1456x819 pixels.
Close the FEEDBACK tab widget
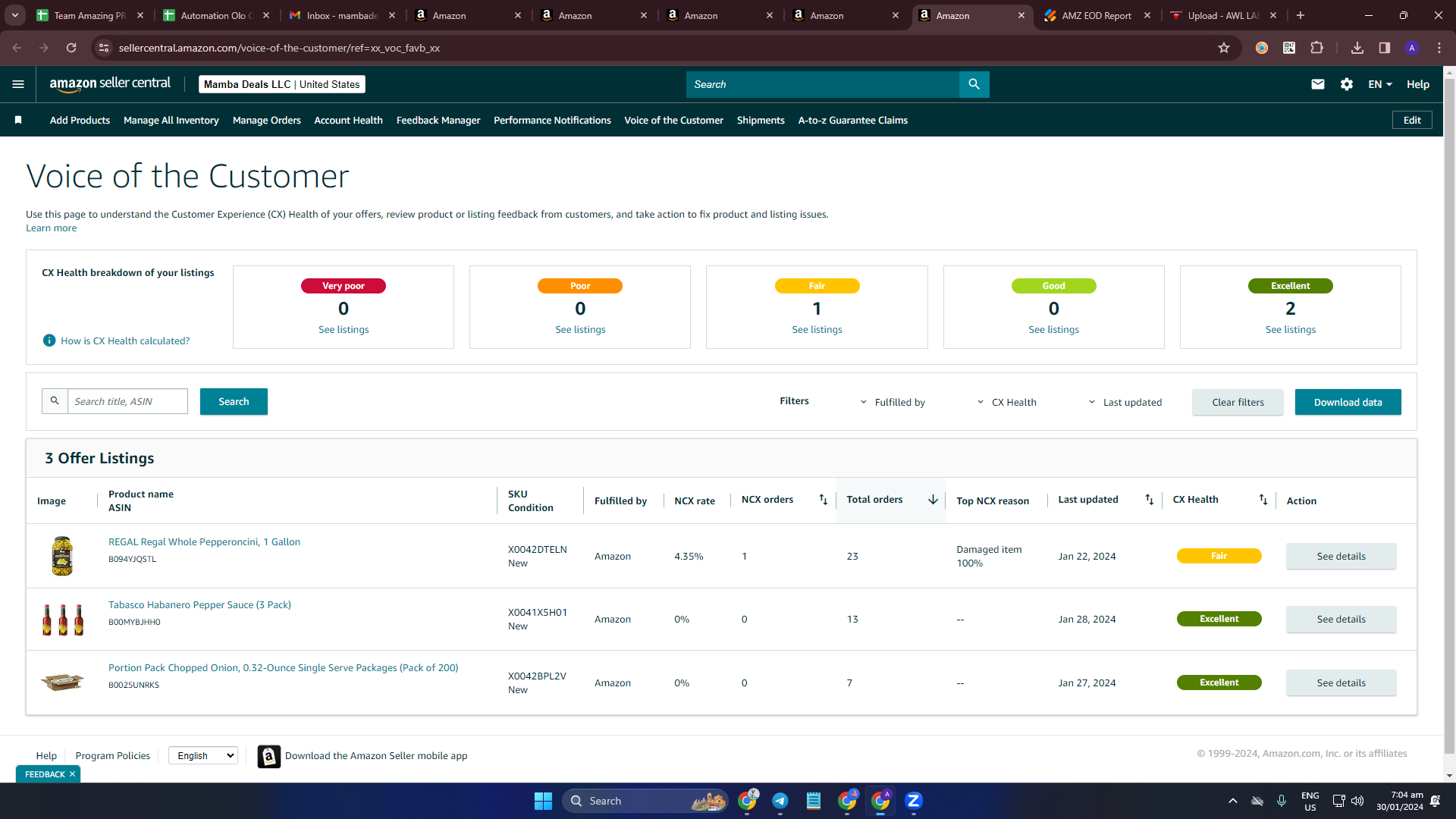[72, 774]
